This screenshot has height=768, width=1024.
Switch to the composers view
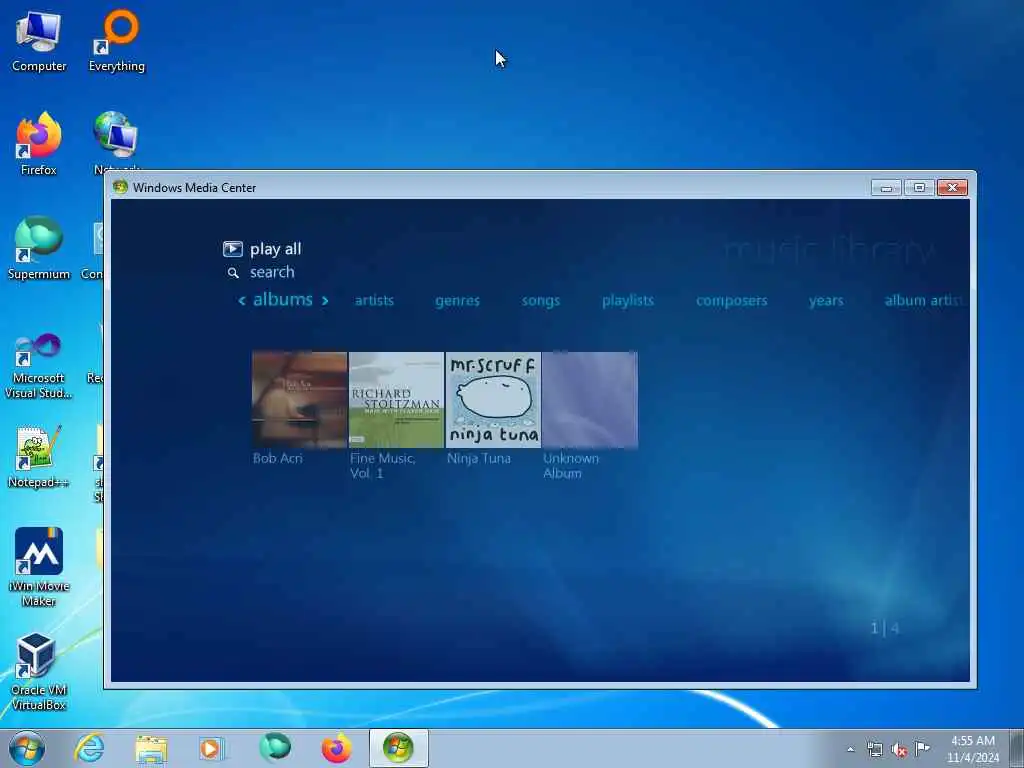pyautogui.click(x=731, y=300)
